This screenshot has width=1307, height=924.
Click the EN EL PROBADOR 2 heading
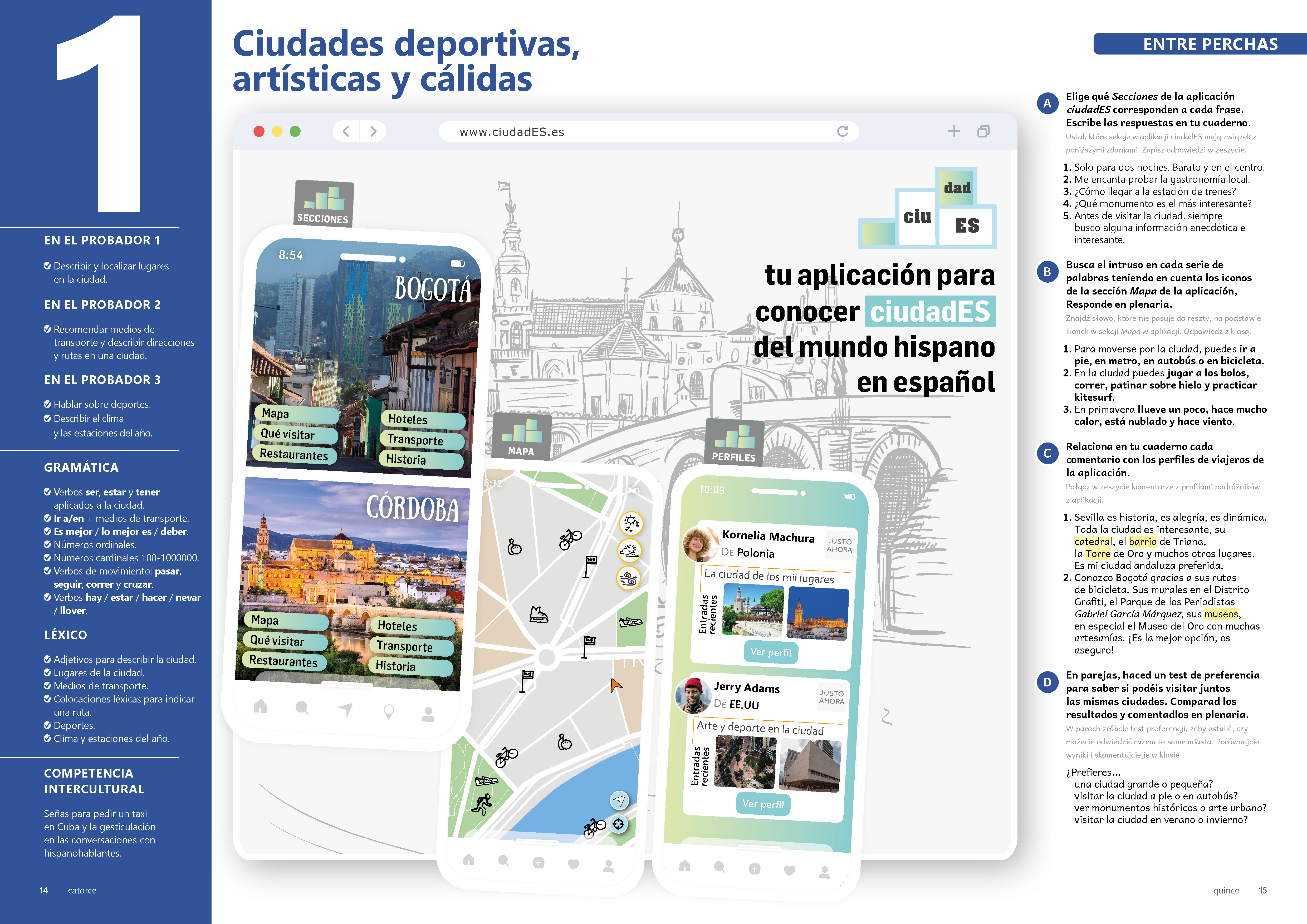click(x=102, y=305)
